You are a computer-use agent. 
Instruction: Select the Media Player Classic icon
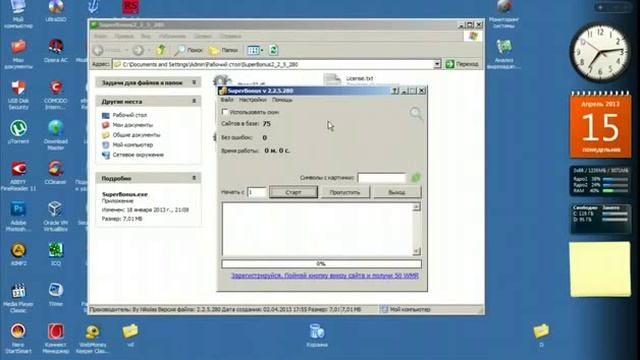tap(18, 298)
